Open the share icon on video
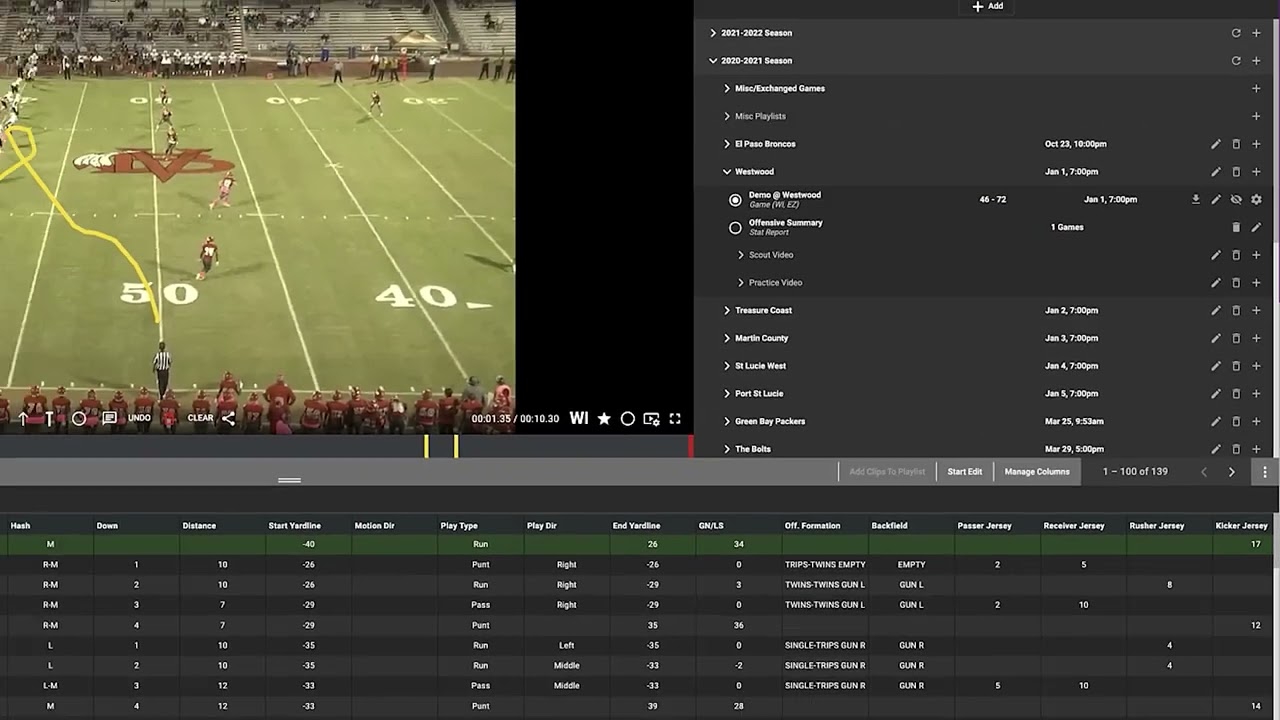The height and width of the screenshot is (720, 1280). click(x=228, y=418)
